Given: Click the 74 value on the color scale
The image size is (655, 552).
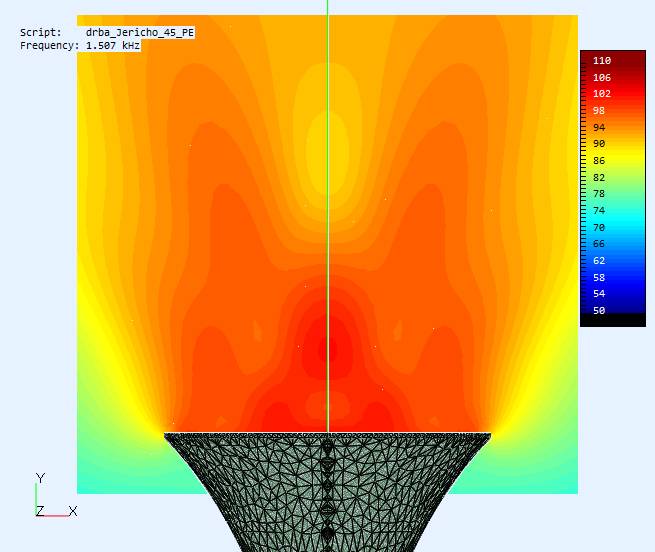Looking at the screenshot, I should 599,211.
